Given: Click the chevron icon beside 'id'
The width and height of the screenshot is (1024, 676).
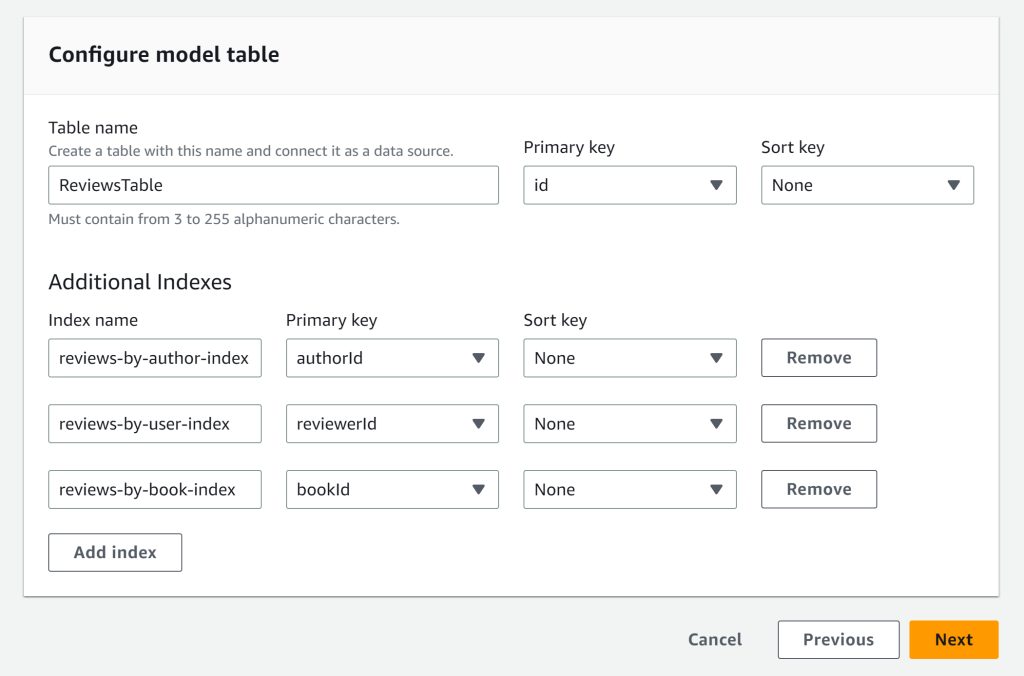Looking at the screenshot, I should 715,185.
